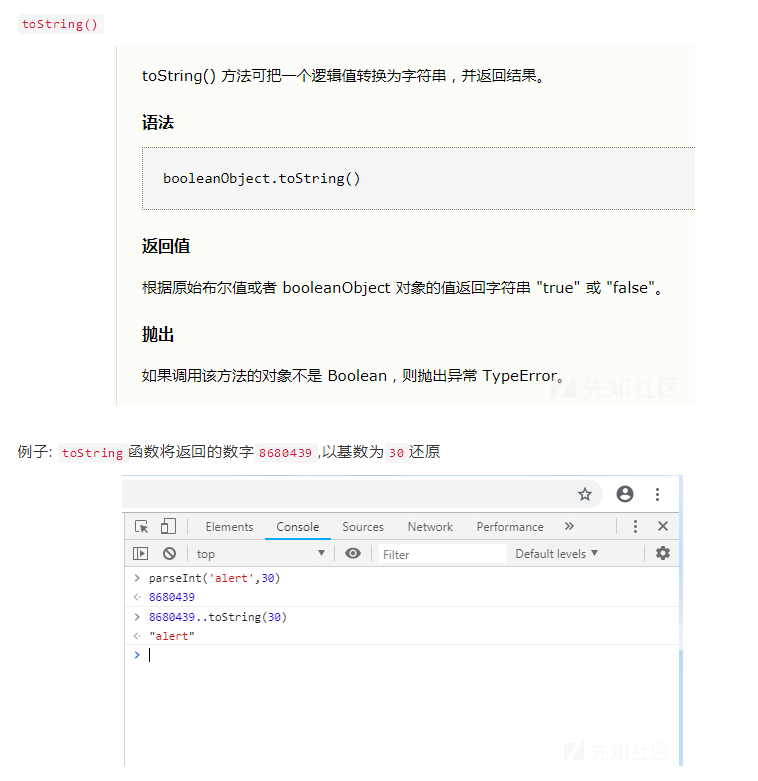This screenshot has width=758, height=781.
Task: Click the console Filter input field
Action: (x=440, y=554)
